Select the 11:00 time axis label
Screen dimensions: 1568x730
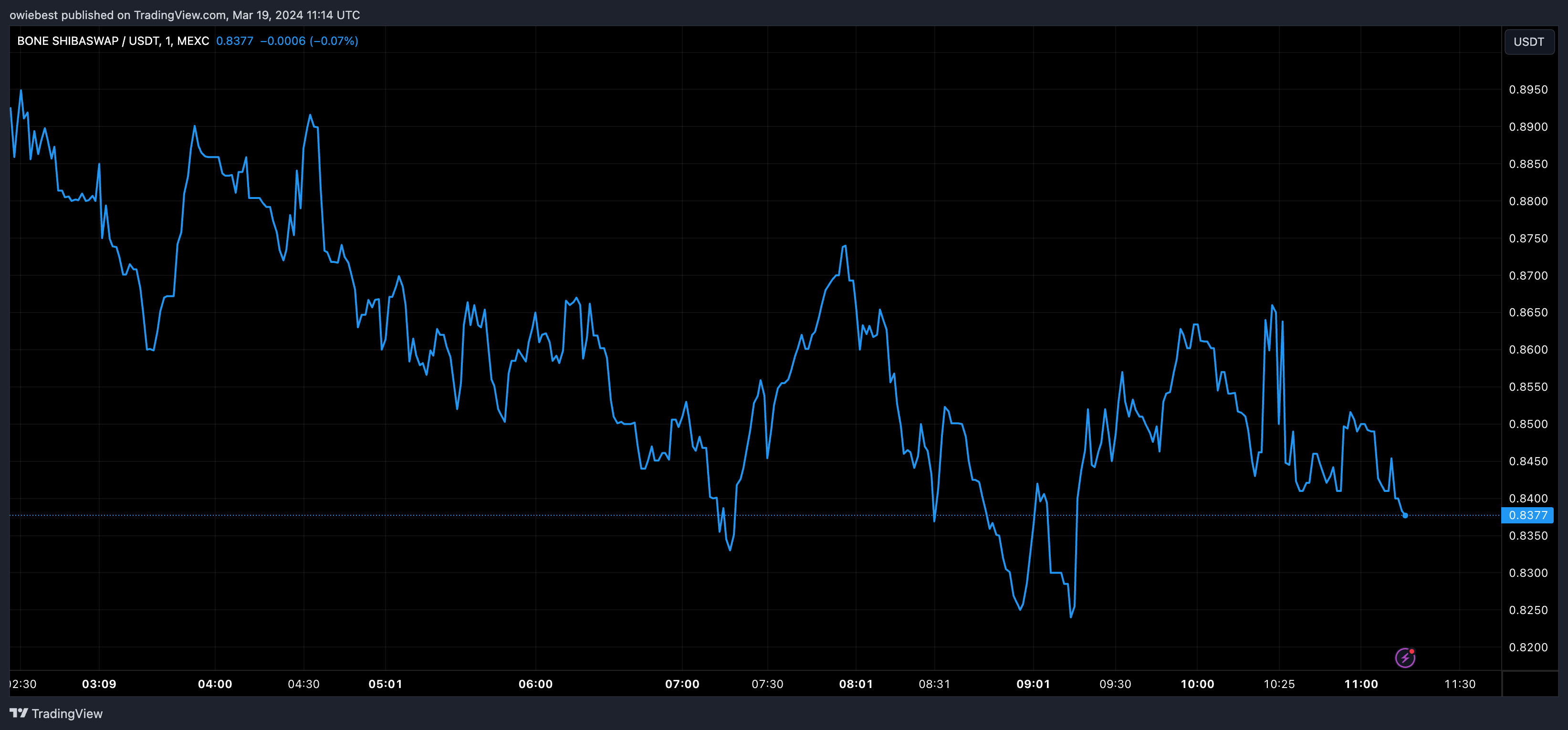point(1361,684)
